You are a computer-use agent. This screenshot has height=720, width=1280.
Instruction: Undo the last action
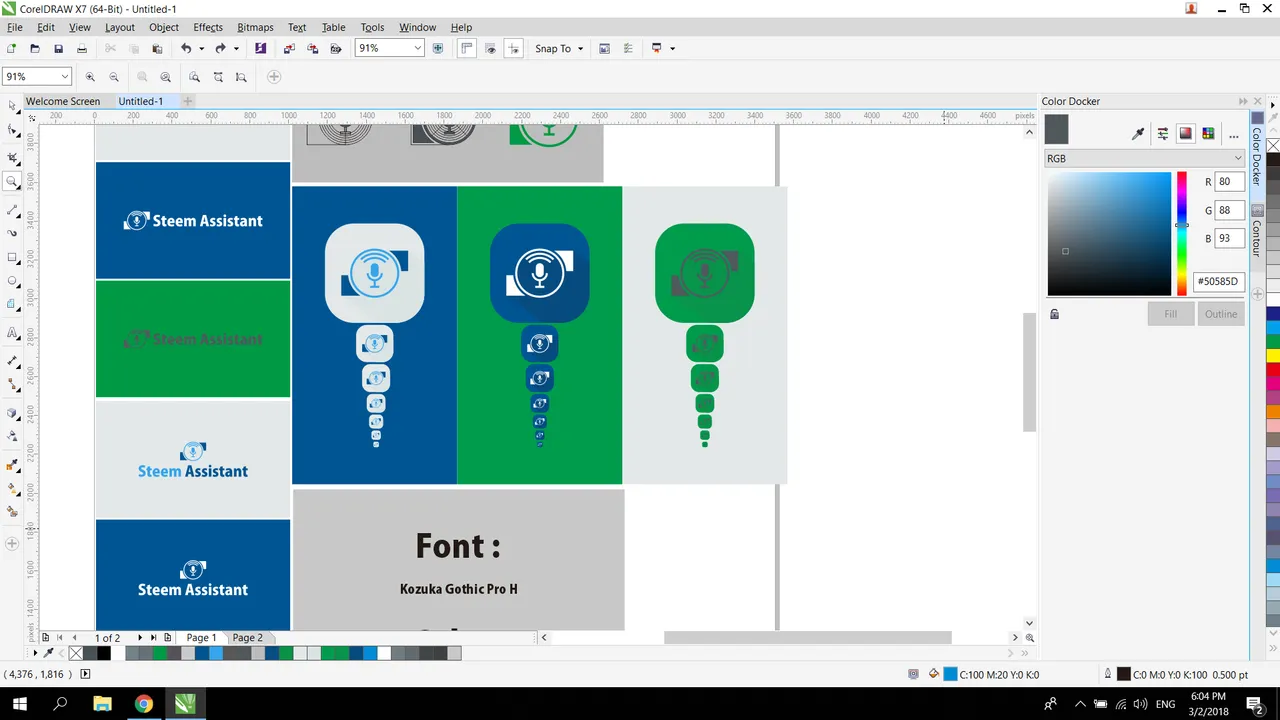[186, 48]
